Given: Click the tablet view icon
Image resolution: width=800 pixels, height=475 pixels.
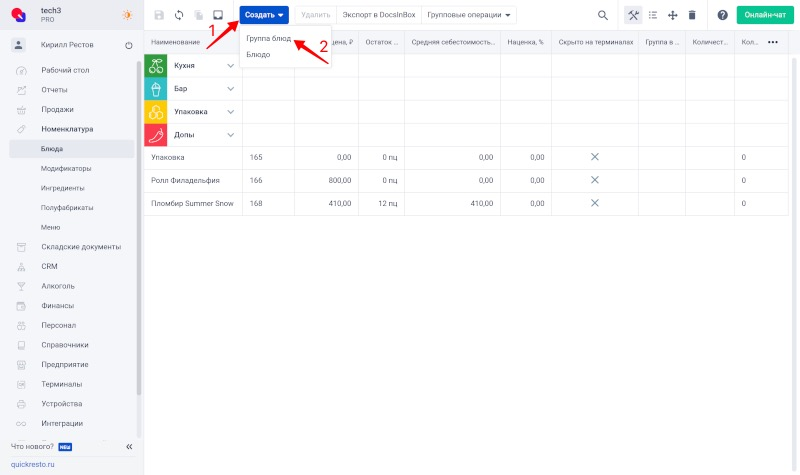Looking at the screenshot, I should point(218,15).
